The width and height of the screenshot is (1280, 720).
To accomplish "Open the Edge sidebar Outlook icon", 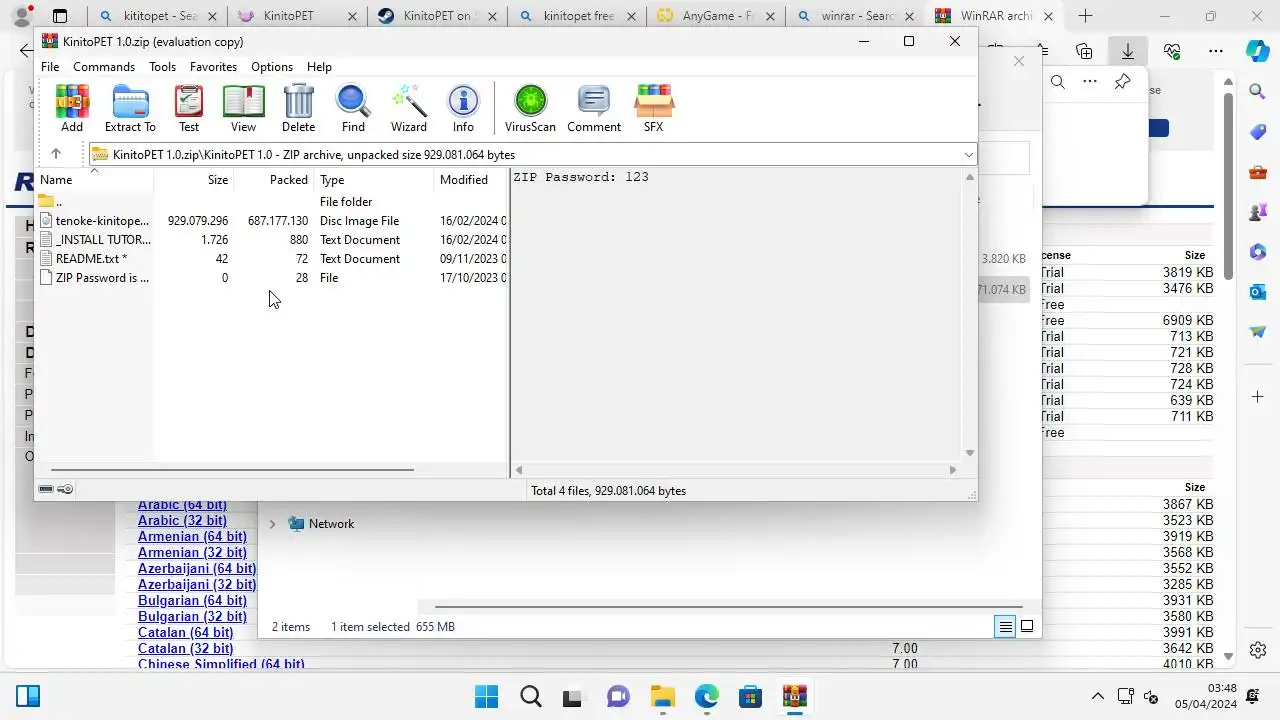I will coord(1258,292).
